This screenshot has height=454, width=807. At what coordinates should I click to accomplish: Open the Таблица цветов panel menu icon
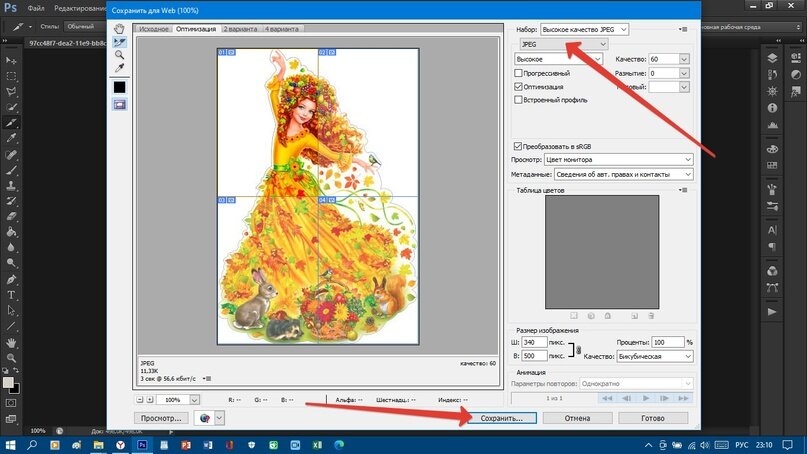click(x=683, y=190)
